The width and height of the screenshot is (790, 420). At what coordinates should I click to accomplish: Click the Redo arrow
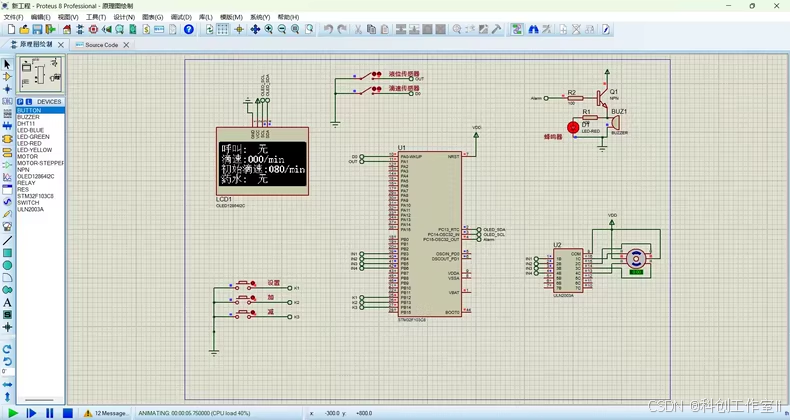(x=342, y=30)
